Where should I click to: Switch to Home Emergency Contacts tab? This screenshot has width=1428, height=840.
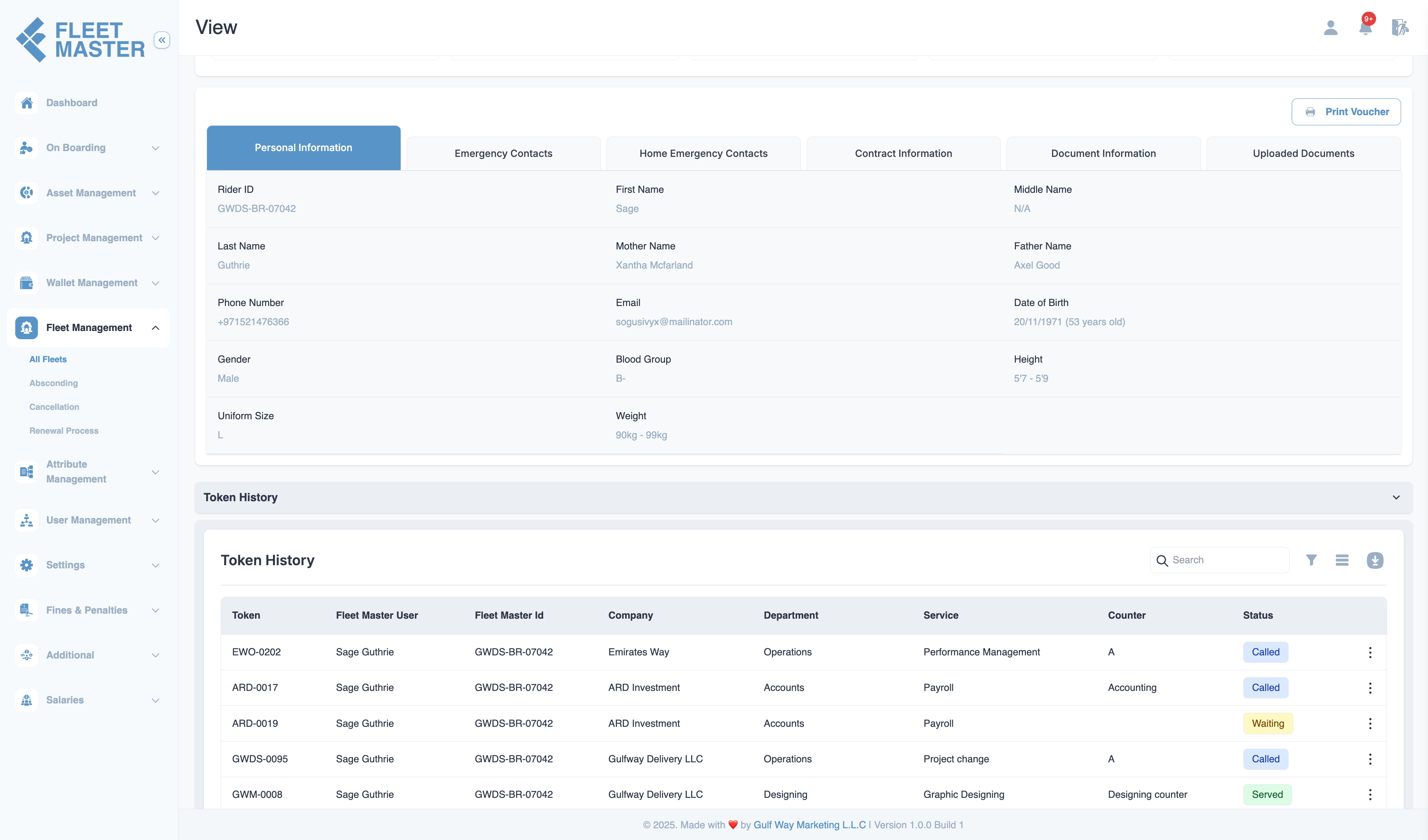tap(703, 153)
